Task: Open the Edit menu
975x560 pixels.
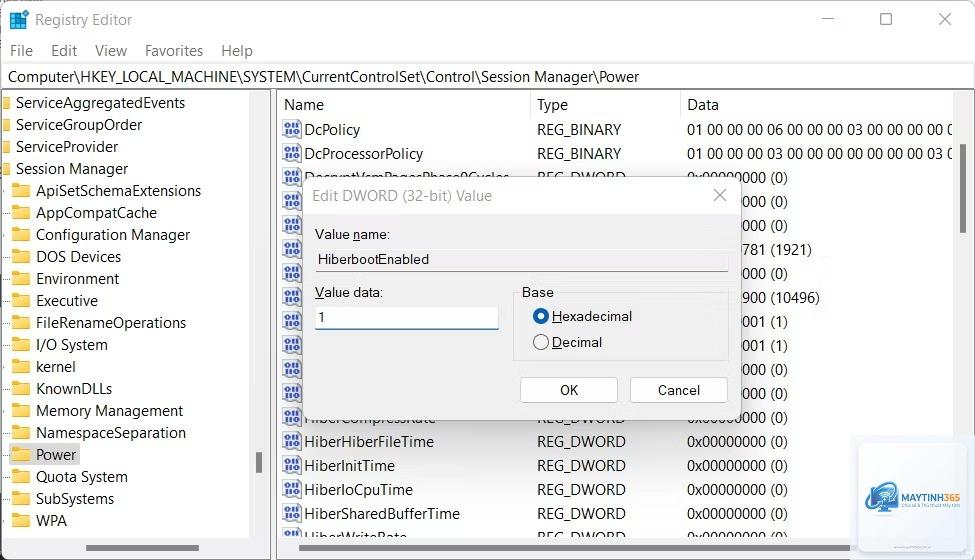Action: (64, 50)
